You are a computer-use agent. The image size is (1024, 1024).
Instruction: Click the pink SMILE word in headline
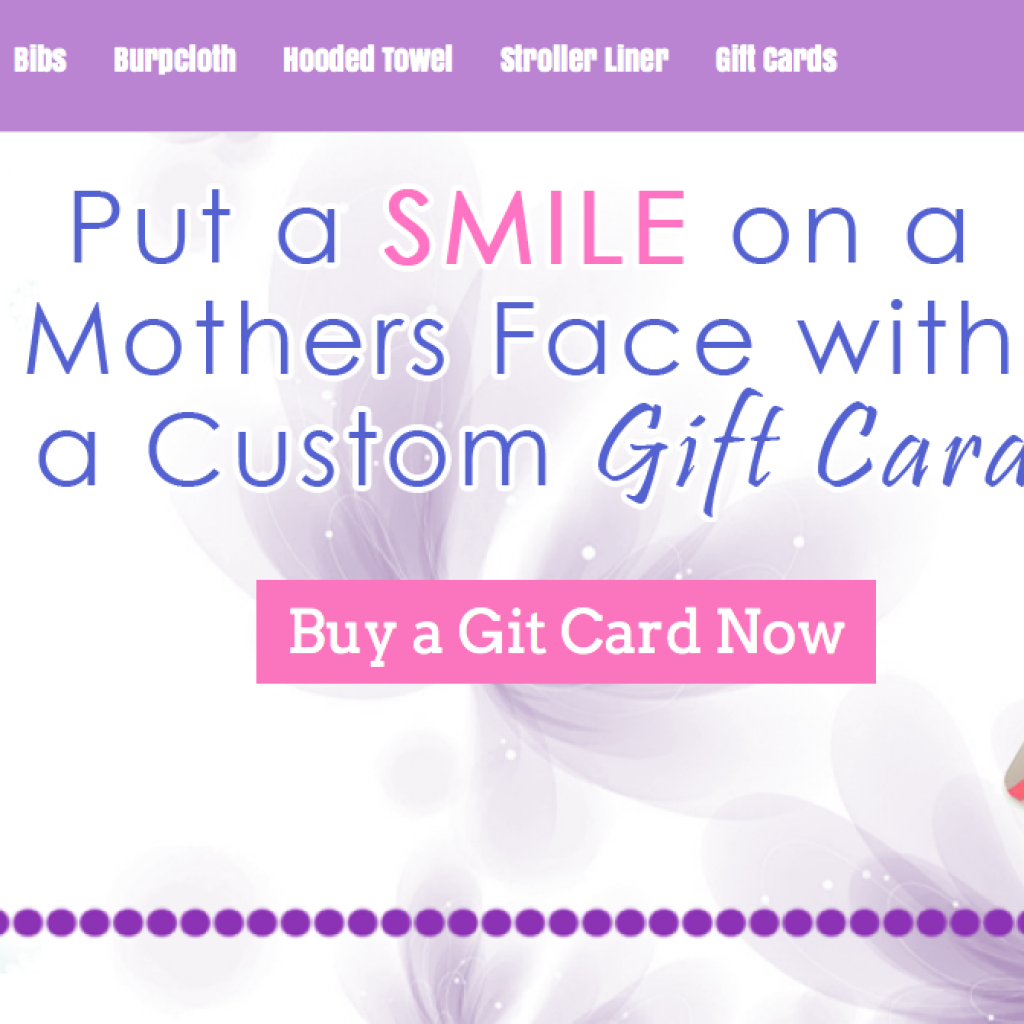click(534, 227)
